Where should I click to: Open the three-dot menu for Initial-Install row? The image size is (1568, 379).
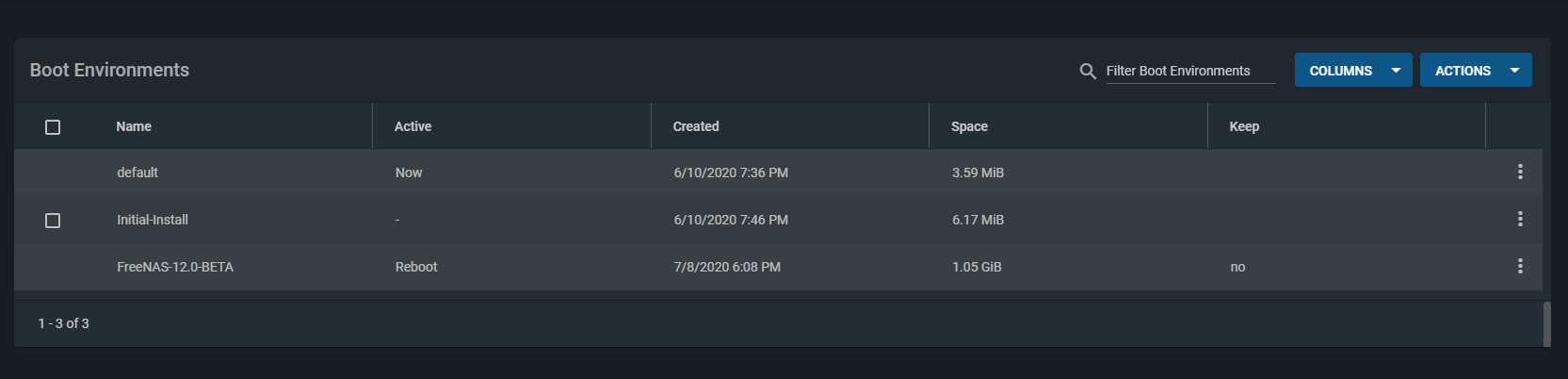click(x=1520, y=219)
